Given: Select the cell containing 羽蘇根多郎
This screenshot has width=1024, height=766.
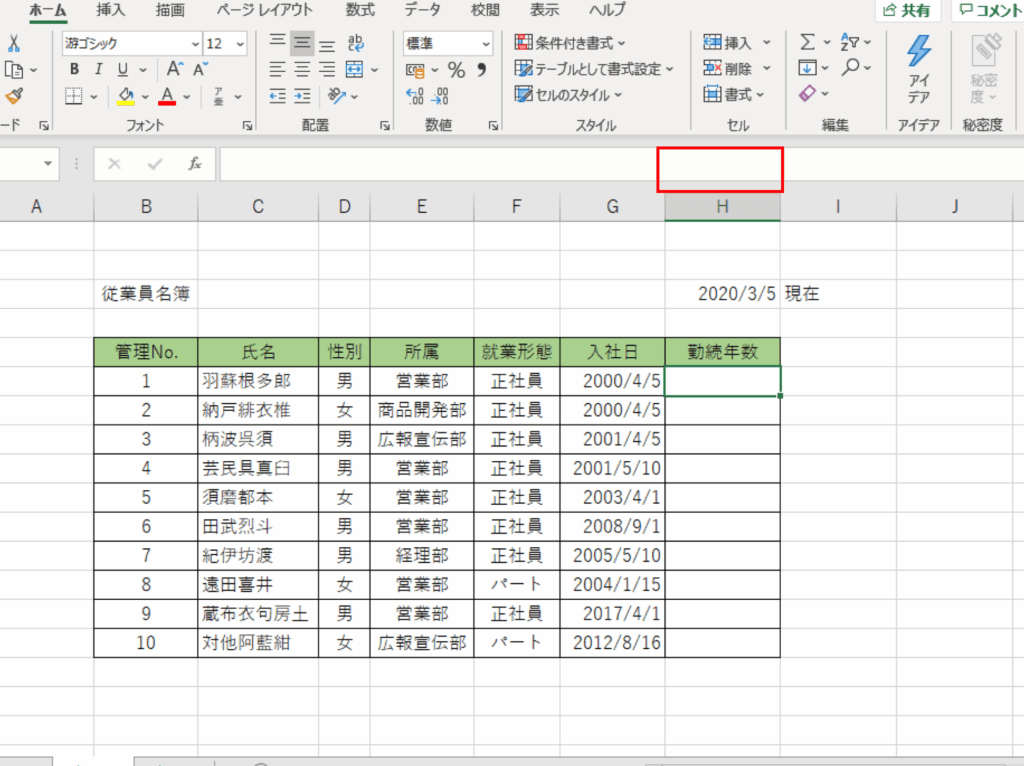Looking at the screenshot, I should click(x=258, y=381).
